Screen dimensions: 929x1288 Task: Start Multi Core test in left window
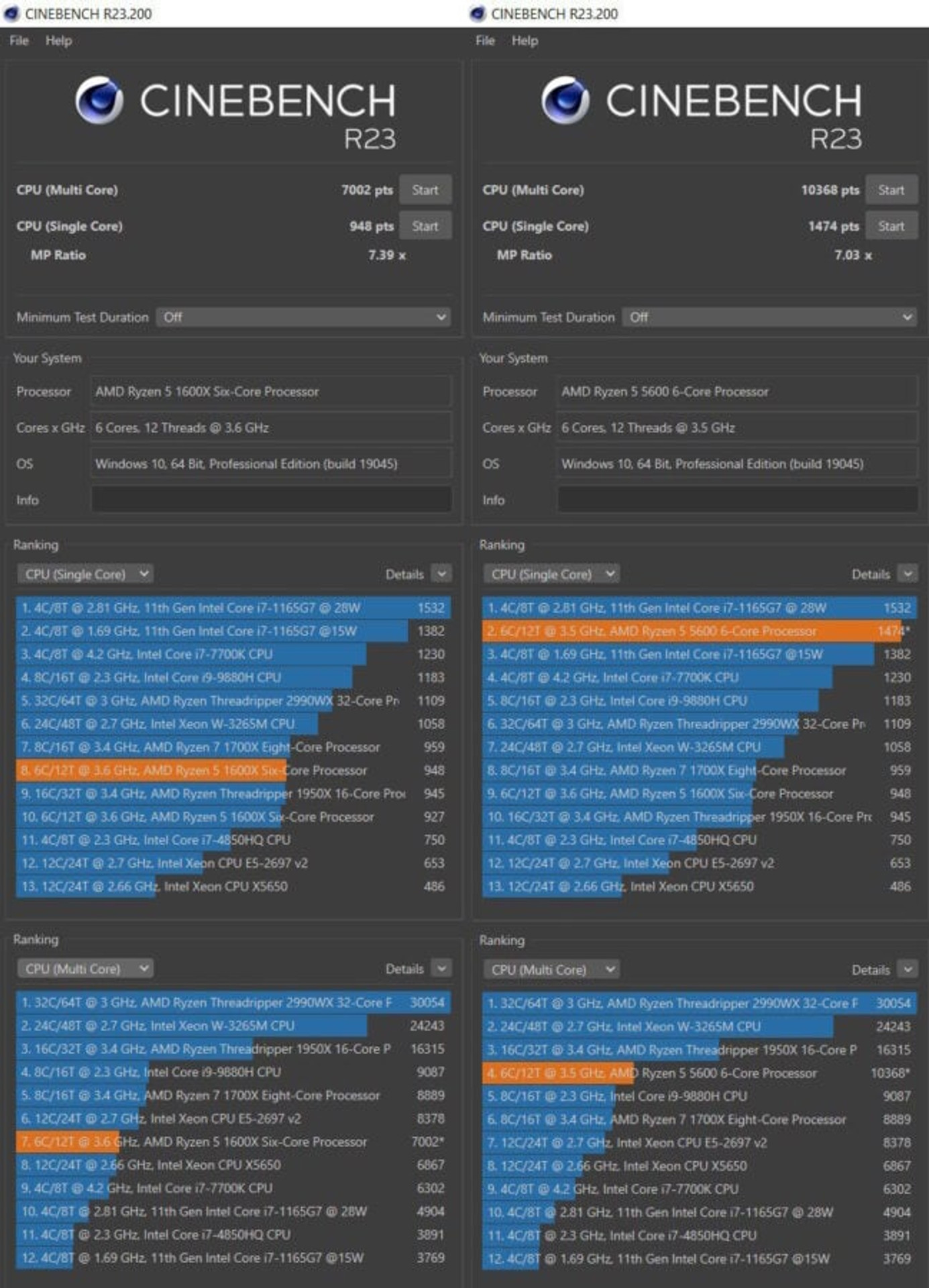pyautogui.click(x=425, y=190)
